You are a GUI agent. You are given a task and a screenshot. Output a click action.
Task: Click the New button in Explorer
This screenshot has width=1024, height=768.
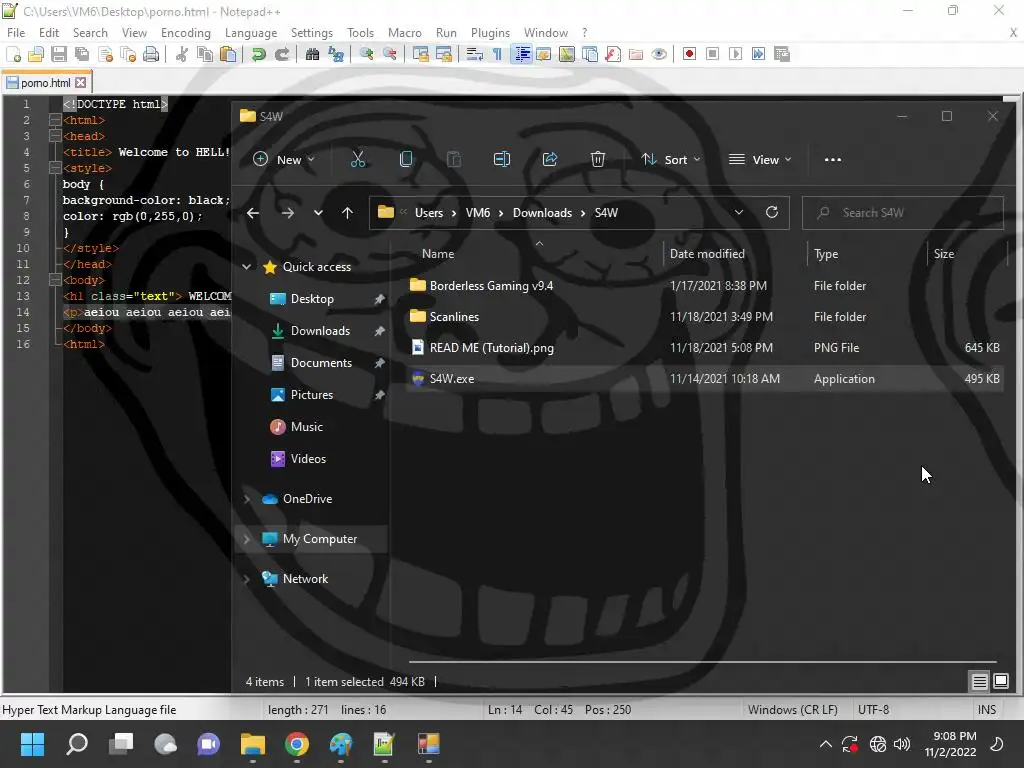click(x=284, y=159)
